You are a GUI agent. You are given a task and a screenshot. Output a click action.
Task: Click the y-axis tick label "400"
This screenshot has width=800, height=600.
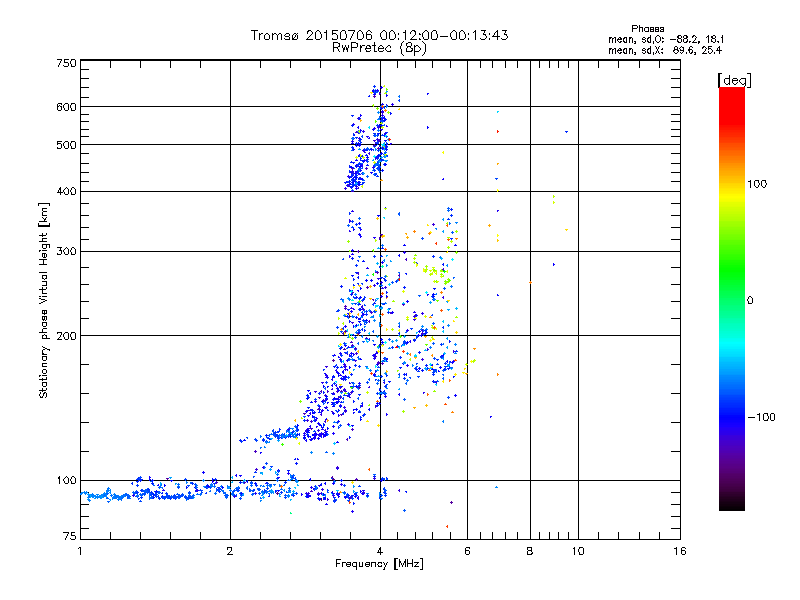[x=66, y=191]
